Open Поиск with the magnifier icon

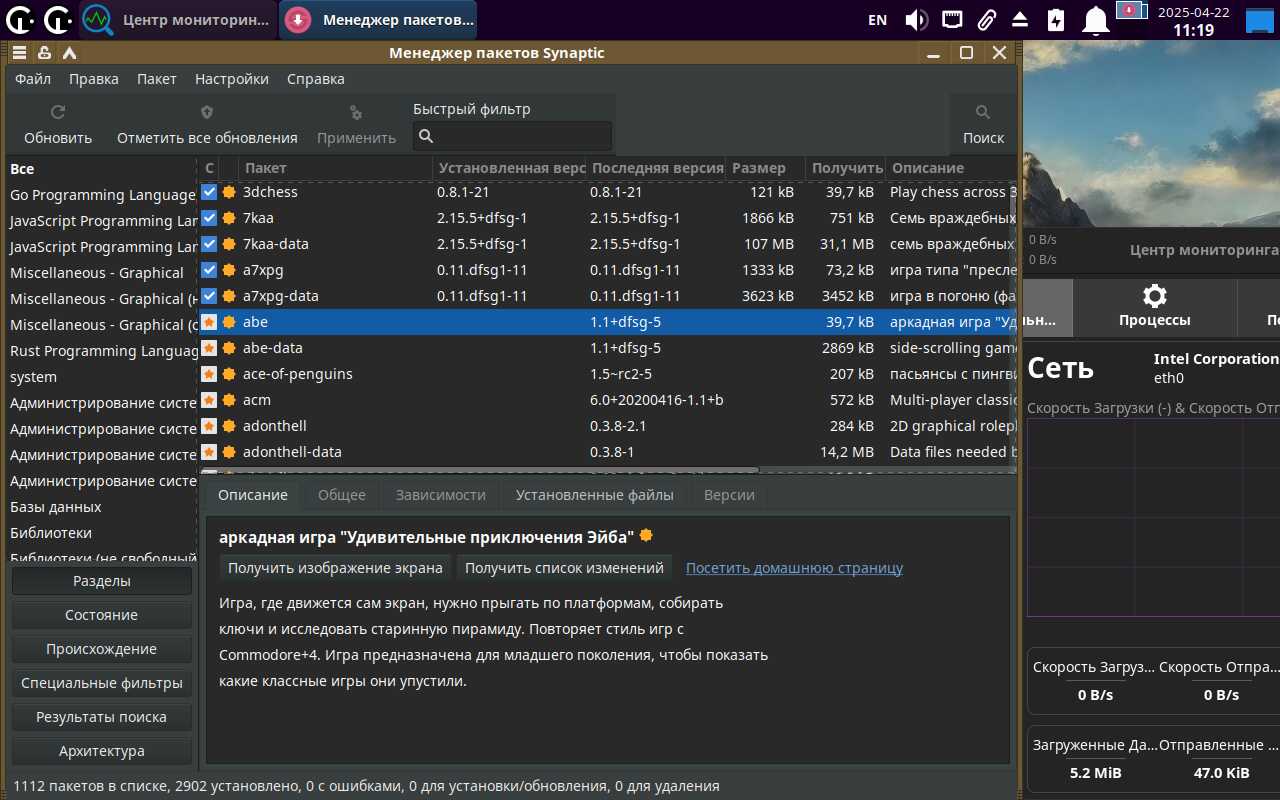tap(983, 113)
